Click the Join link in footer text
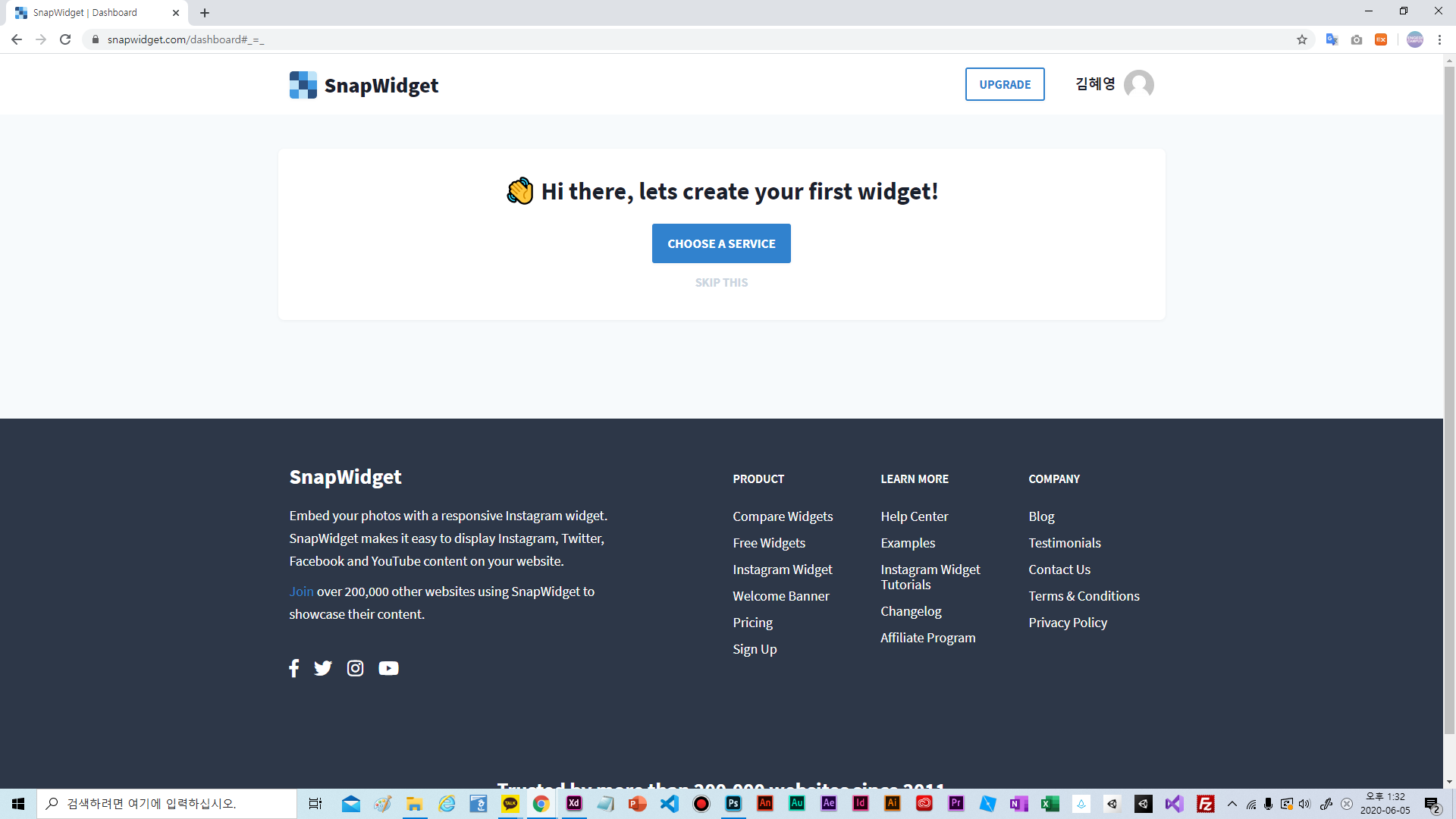The height and width of the screenshot is (819, 1456). (301, 591)
